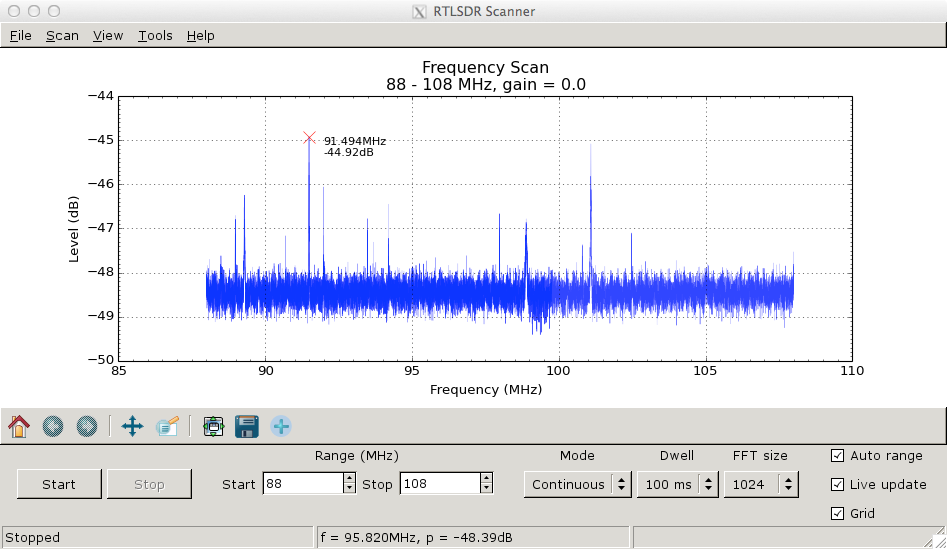Viewport: 947px width, 549px height.
Task: Click the peak value -44.92dB label
Action: click(x=348, y=152)
